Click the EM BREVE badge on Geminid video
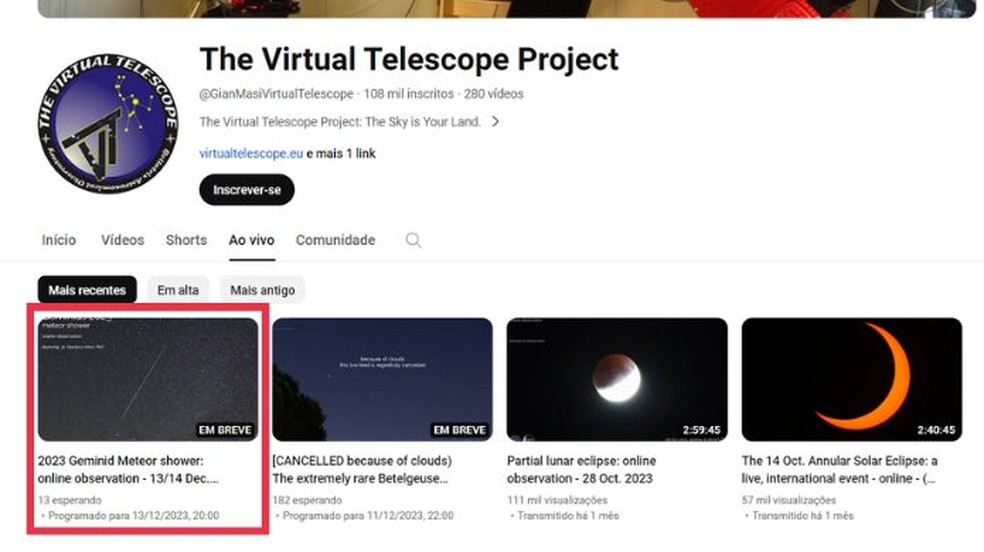This screenshot has height=552, width=984. [x=225, y=430]
